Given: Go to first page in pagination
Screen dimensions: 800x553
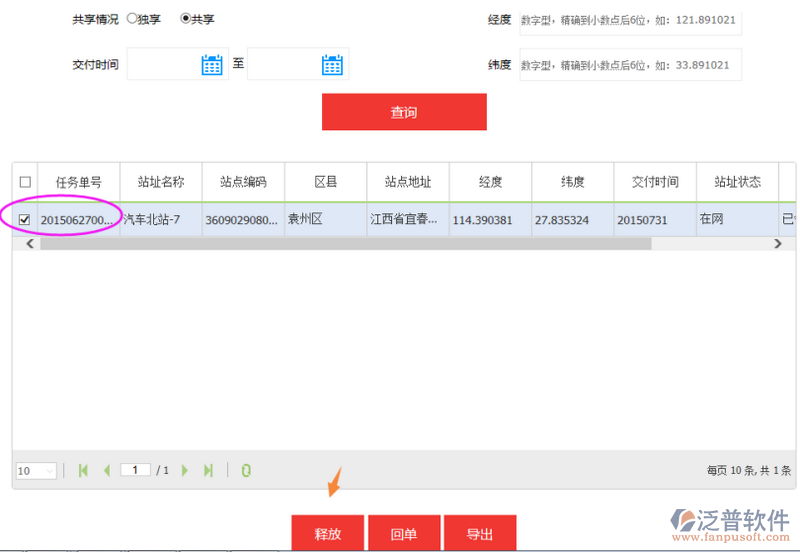Looking at the screenshot, I should click(x=83, y=470).
